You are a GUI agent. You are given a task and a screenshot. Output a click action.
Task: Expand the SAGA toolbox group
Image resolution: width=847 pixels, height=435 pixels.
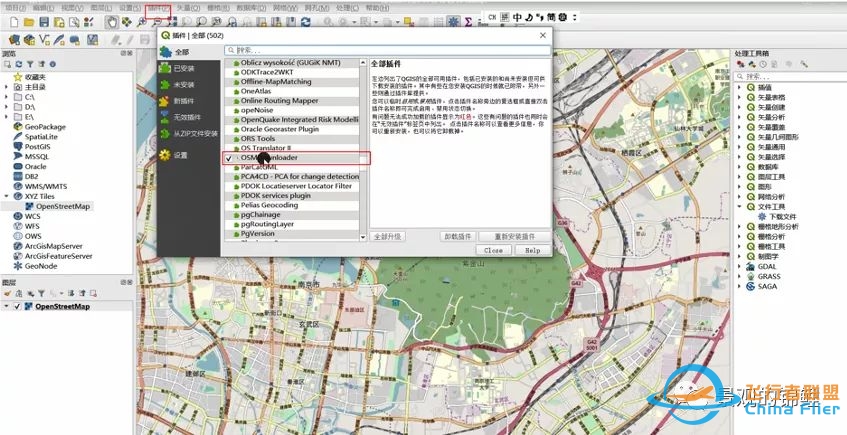(x=740, y=286)
